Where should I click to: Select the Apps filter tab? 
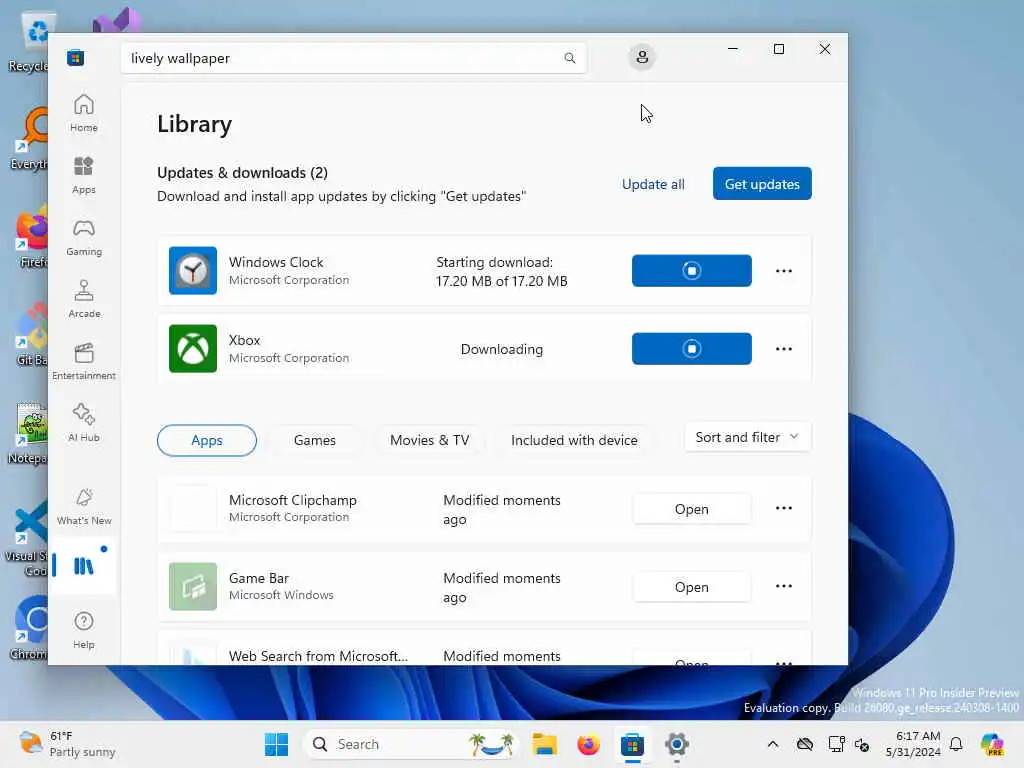point(207,440)
